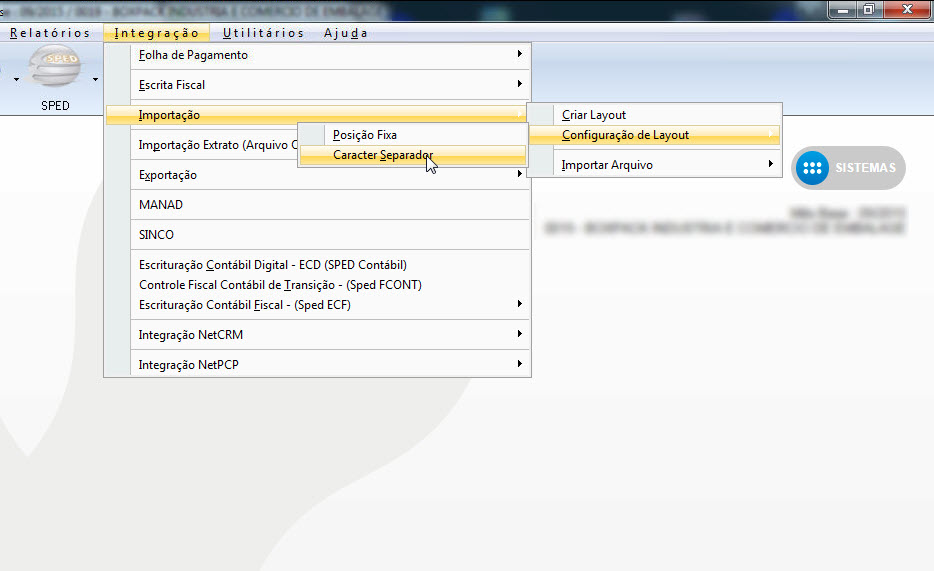Expand the Importar Arquivo submenu

pyautogui.click(x=607, y=165)
